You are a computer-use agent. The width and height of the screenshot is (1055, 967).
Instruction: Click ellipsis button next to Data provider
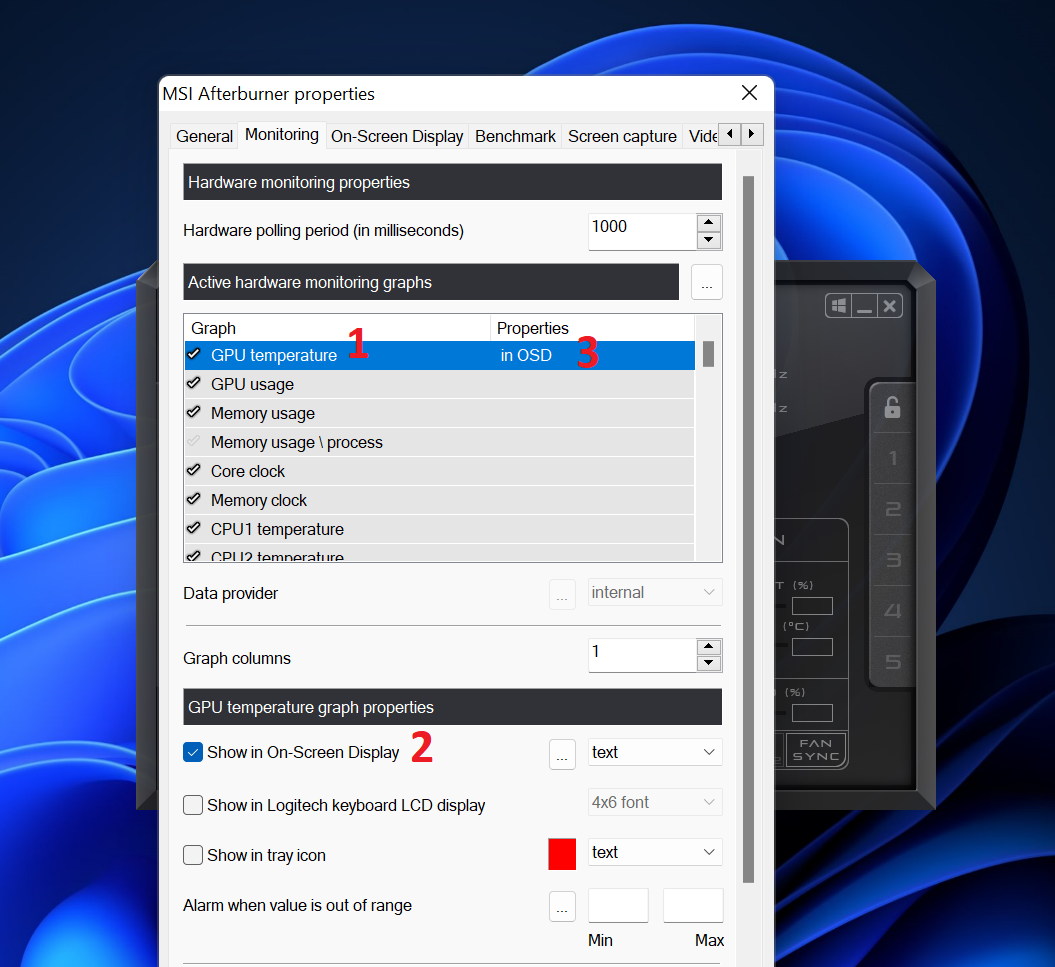click(562, 594)
